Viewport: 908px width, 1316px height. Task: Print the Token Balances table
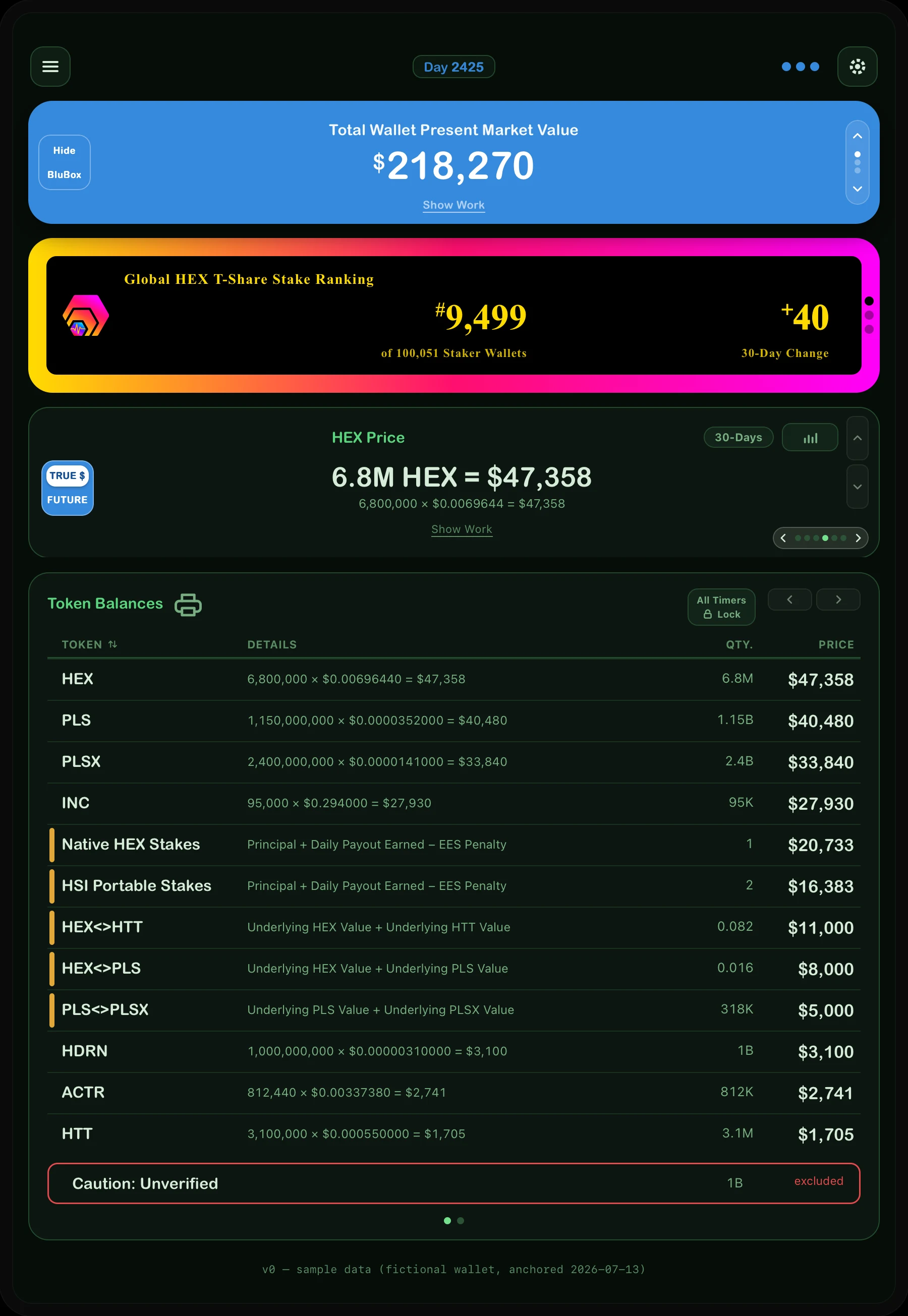coord(188,604)
